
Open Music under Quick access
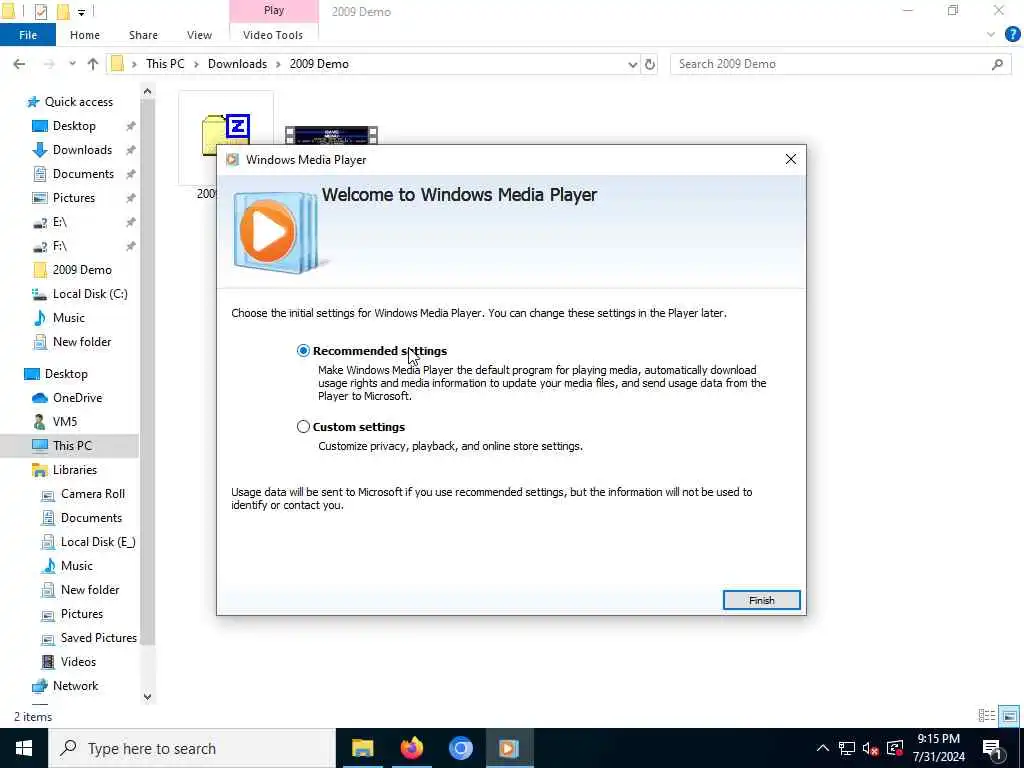click(69, 318)
